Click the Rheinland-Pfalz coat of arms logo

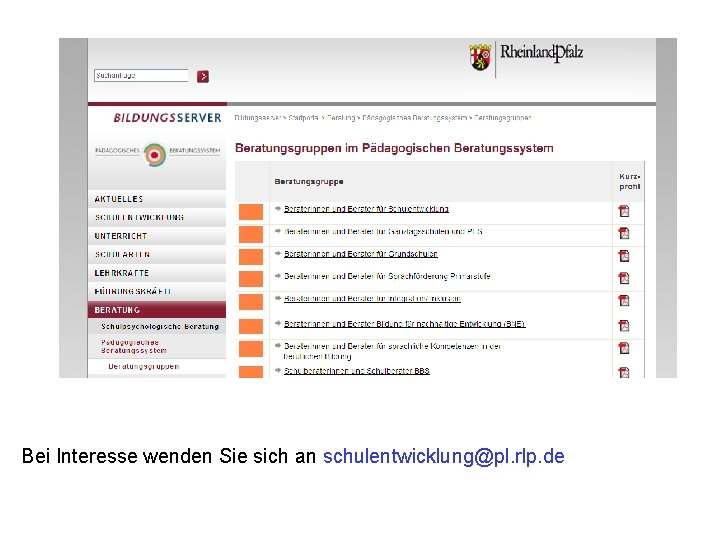[480, 57]
